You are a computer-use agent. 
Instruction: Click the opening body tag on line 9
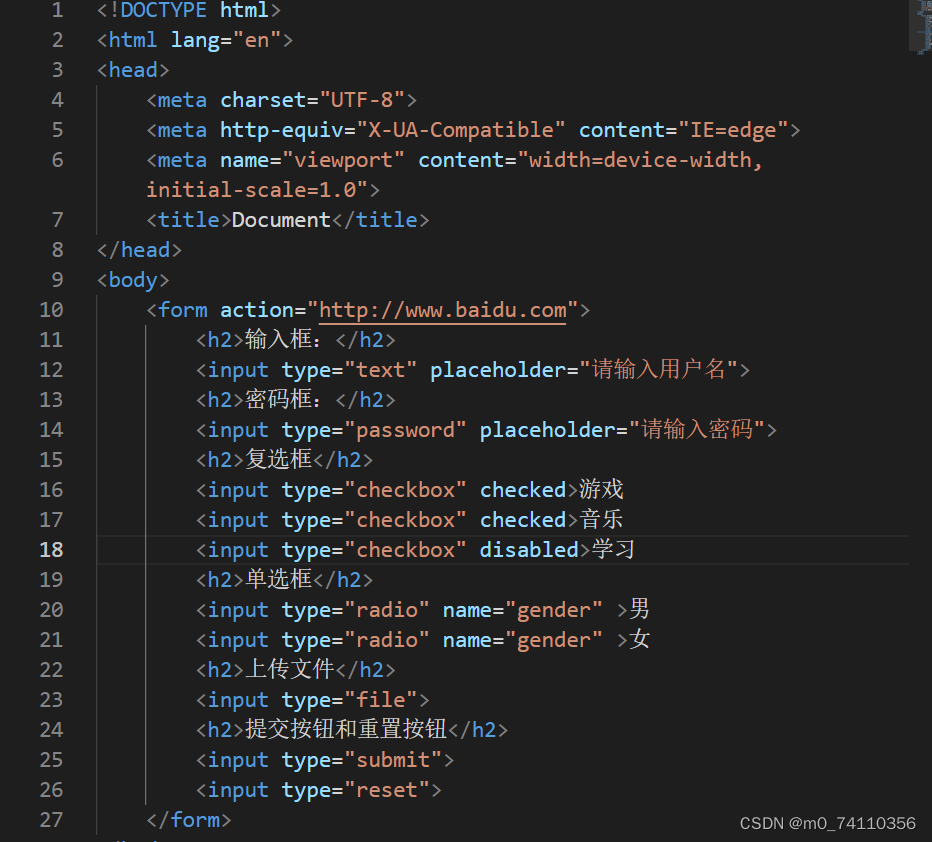[x=133, y=280]
